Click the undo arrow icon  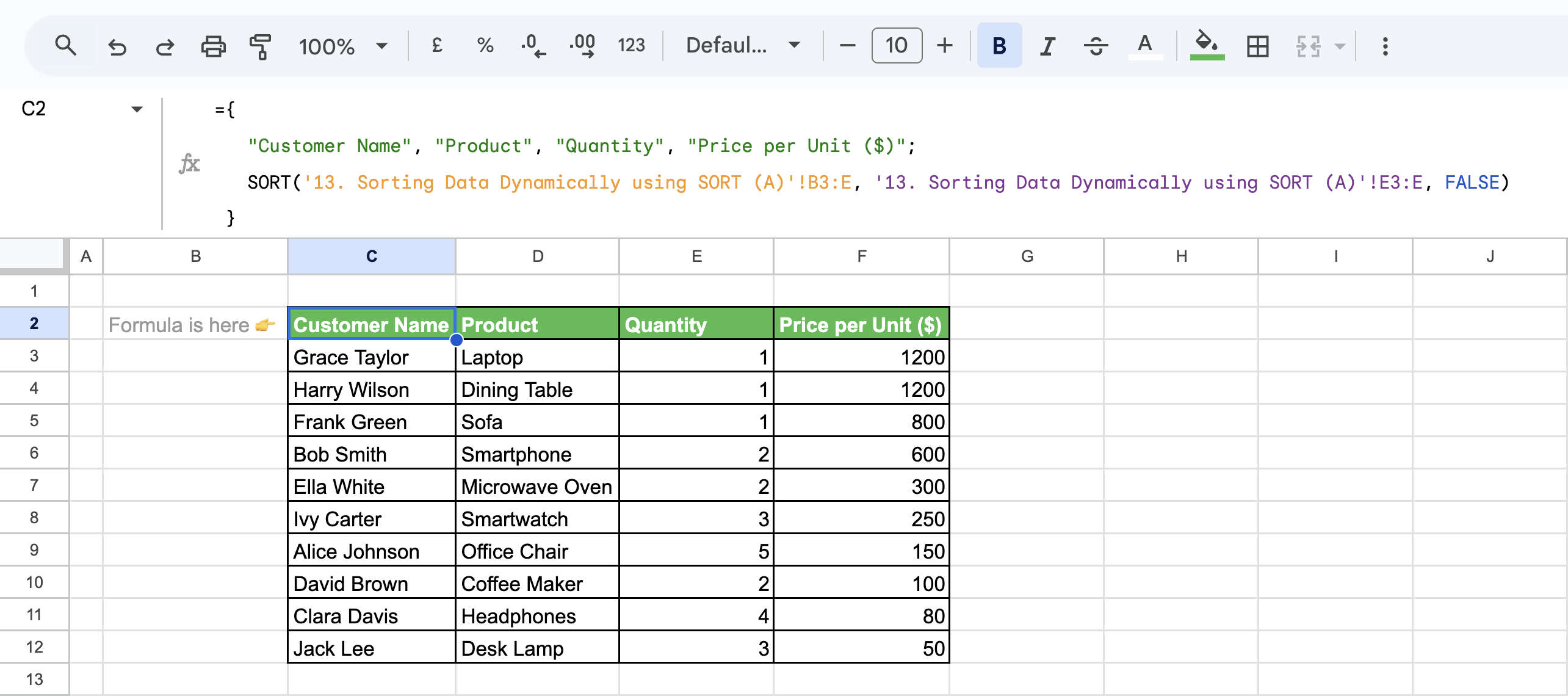pos(117,46)
